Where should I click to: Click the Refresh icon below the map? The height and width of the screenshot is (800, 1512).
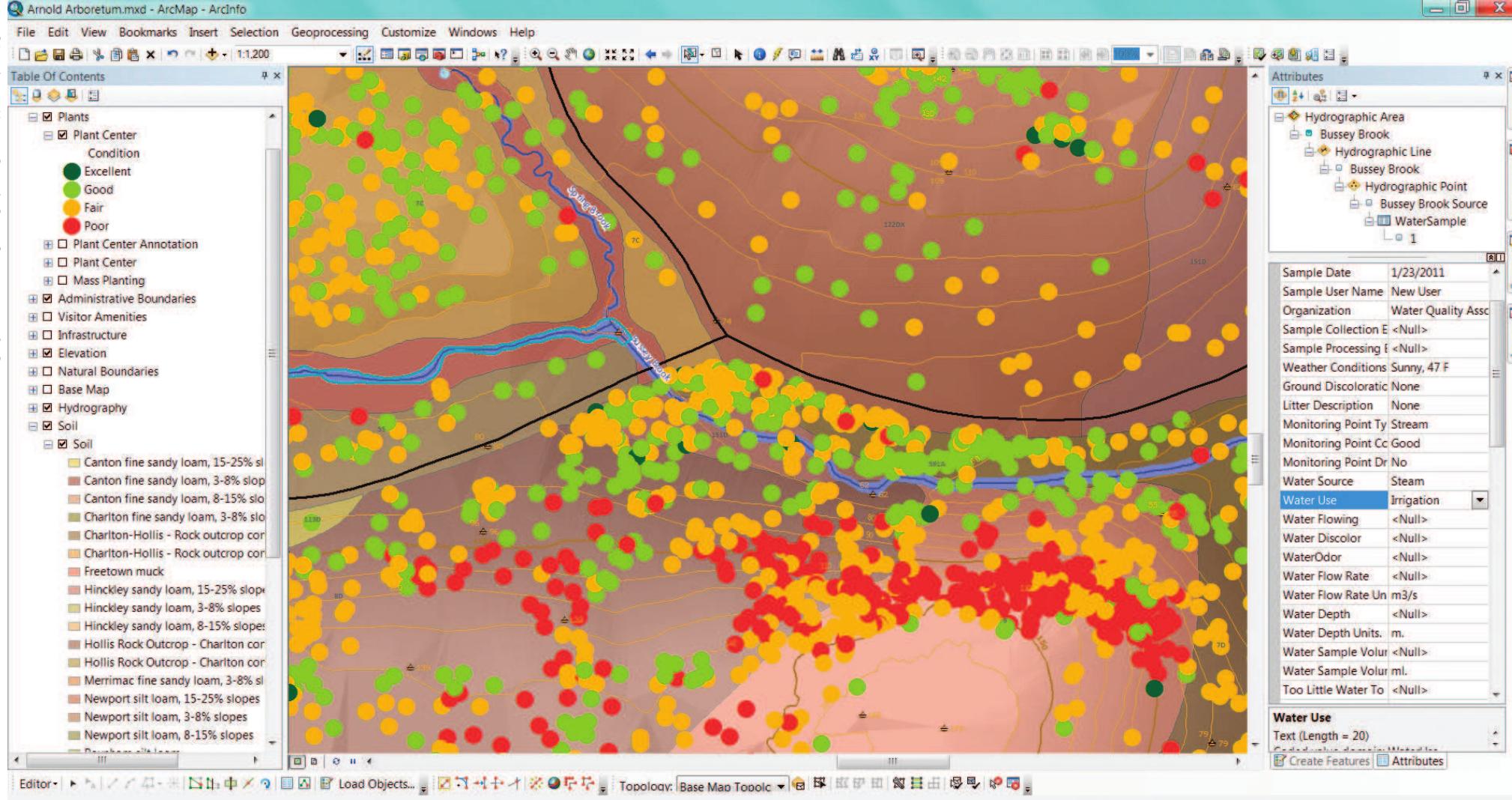(x=336, y=761)
